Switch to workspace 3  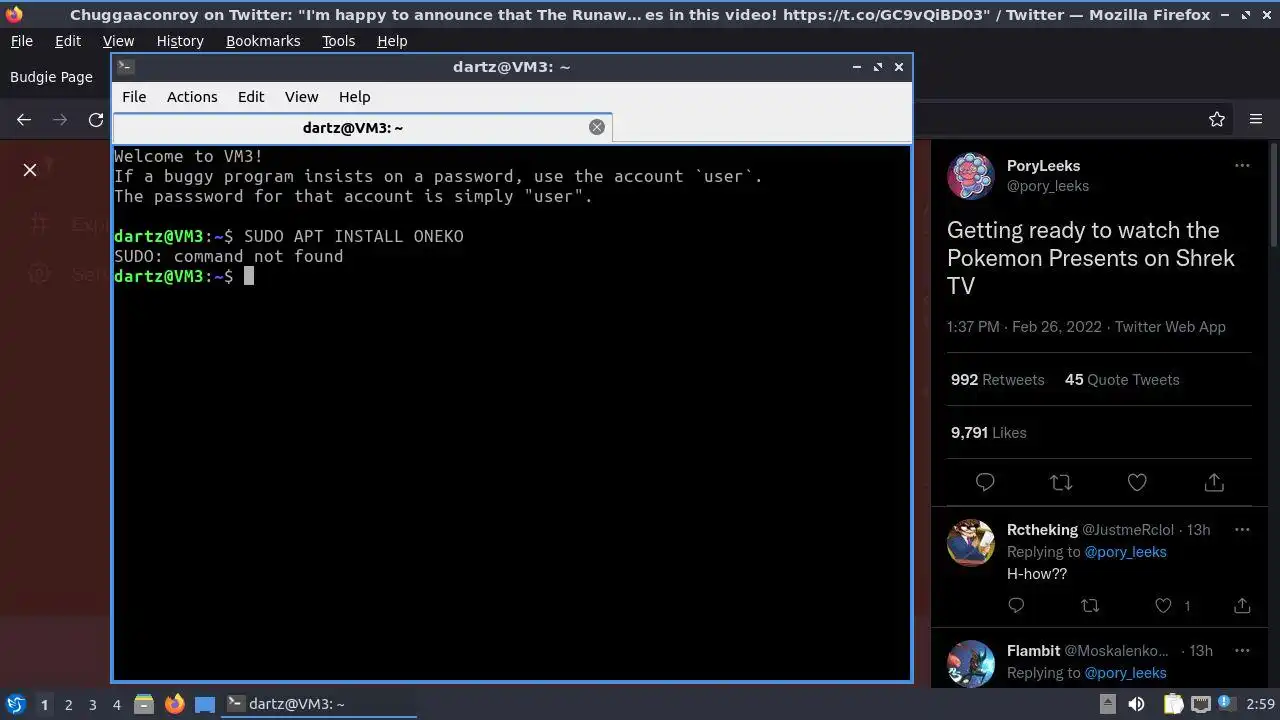pos(92,704)
